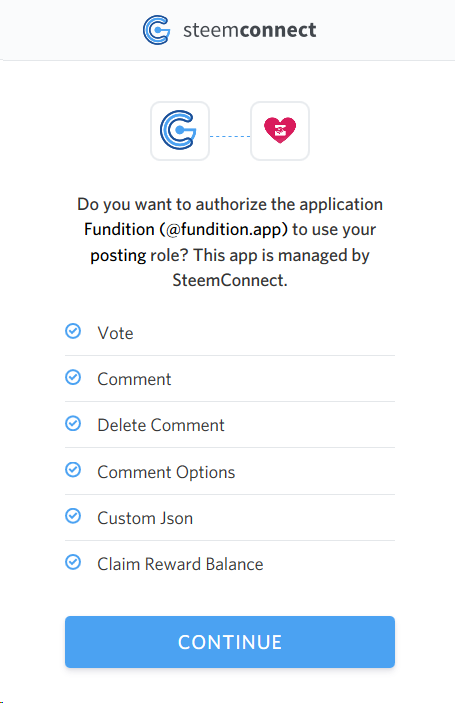This screenshot has width=455, height=703.
Task: Click the Claim Reward Balance check icon
Action: coord(73,562)
